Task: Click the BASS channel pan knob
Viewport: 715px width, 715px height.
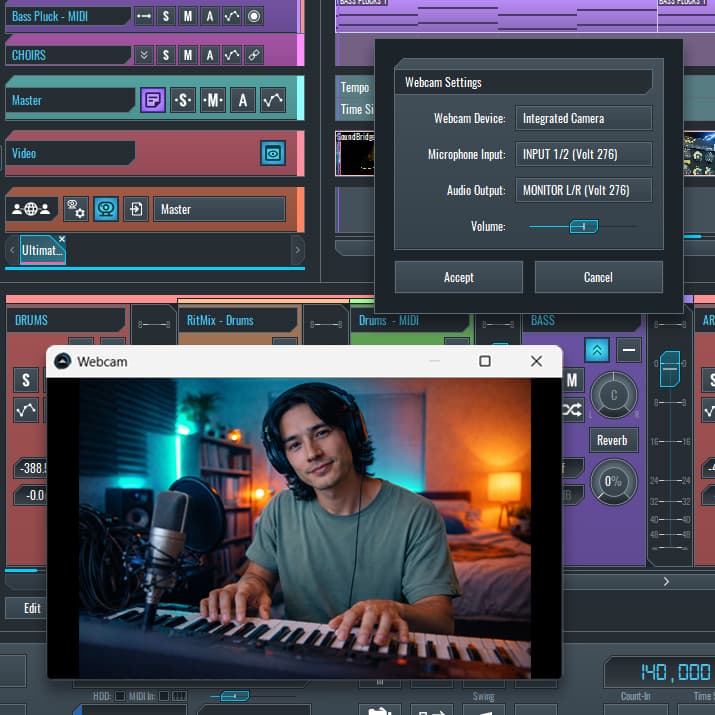Action: 614,395
